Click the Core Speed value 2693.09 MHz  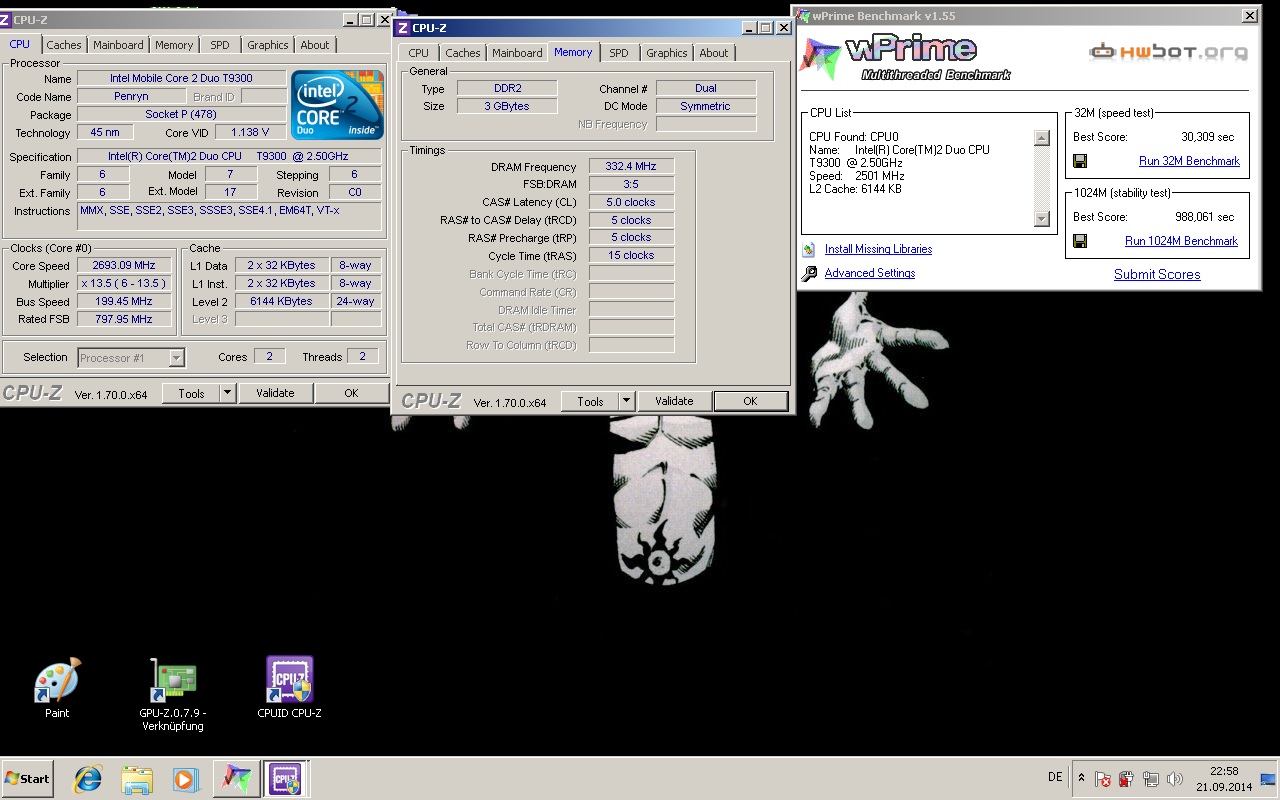point(126,265)
